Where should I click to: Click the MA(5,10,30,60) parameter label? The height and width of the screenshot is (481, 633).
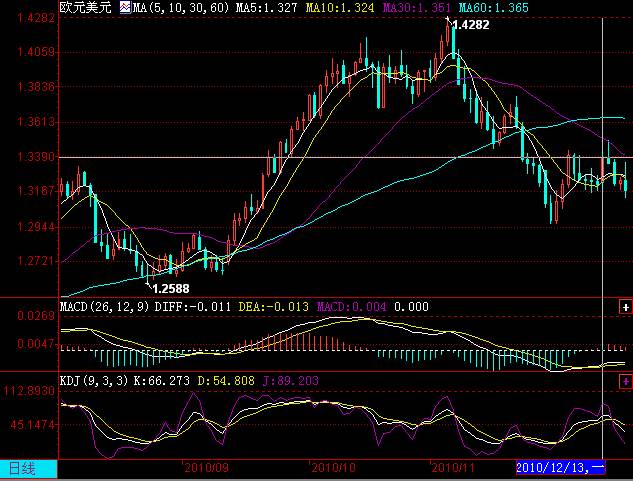click(x=180, y=8)
